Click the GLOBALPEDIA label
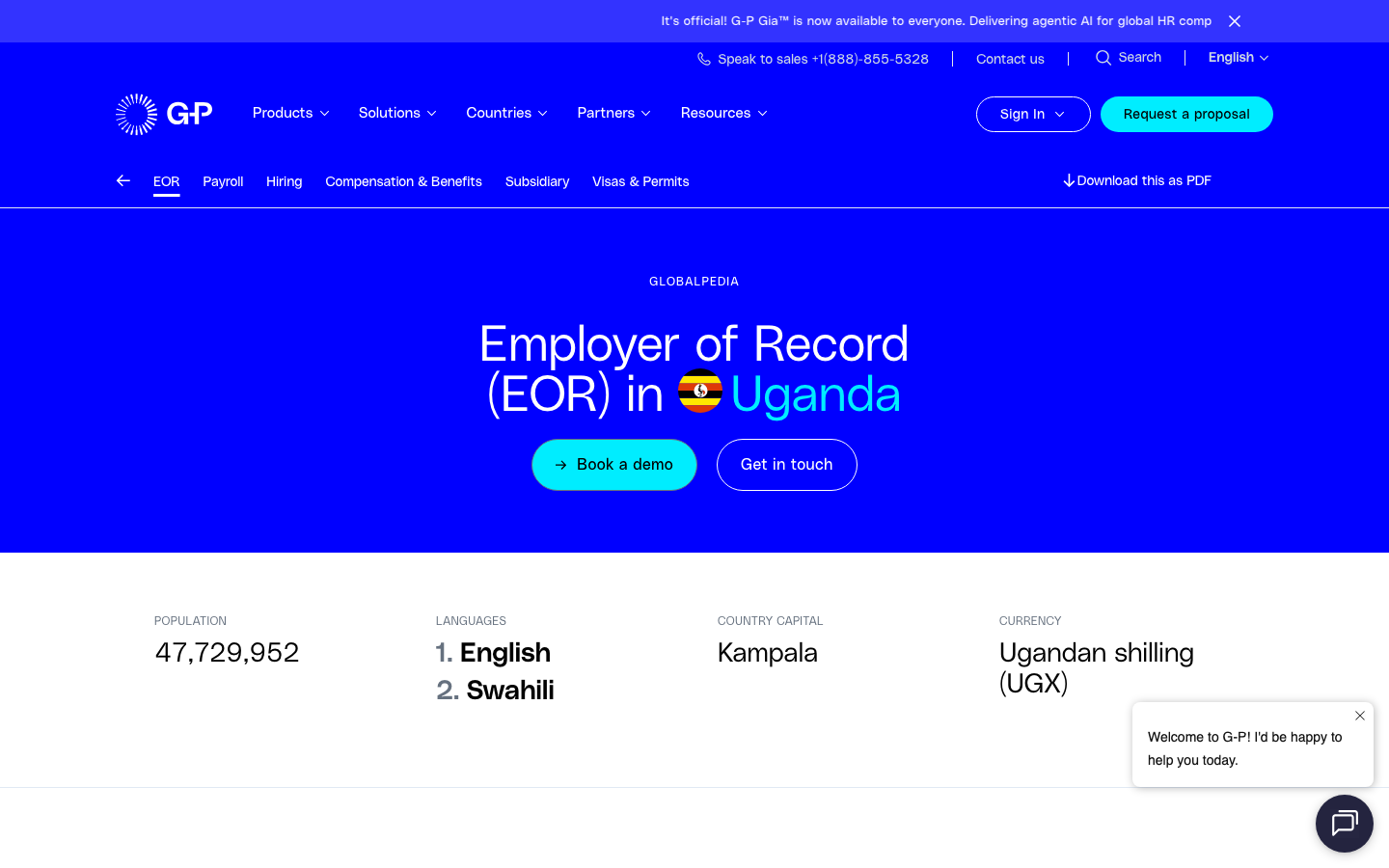The width and height of the screenshot is (1389, 868). pos(694,282)
